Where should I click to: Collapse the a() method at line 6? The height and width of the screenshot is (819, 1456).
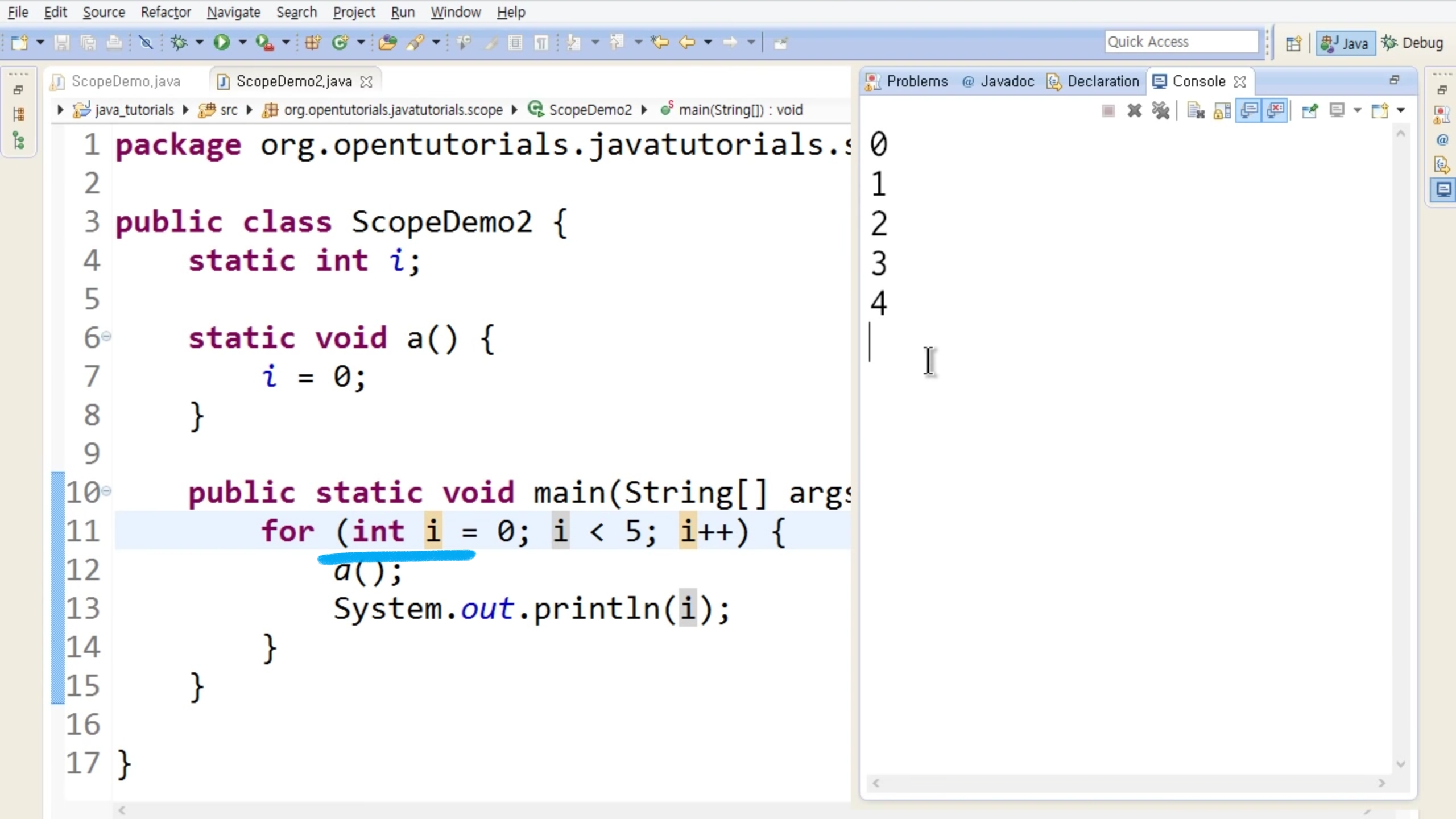click(106, 337)
